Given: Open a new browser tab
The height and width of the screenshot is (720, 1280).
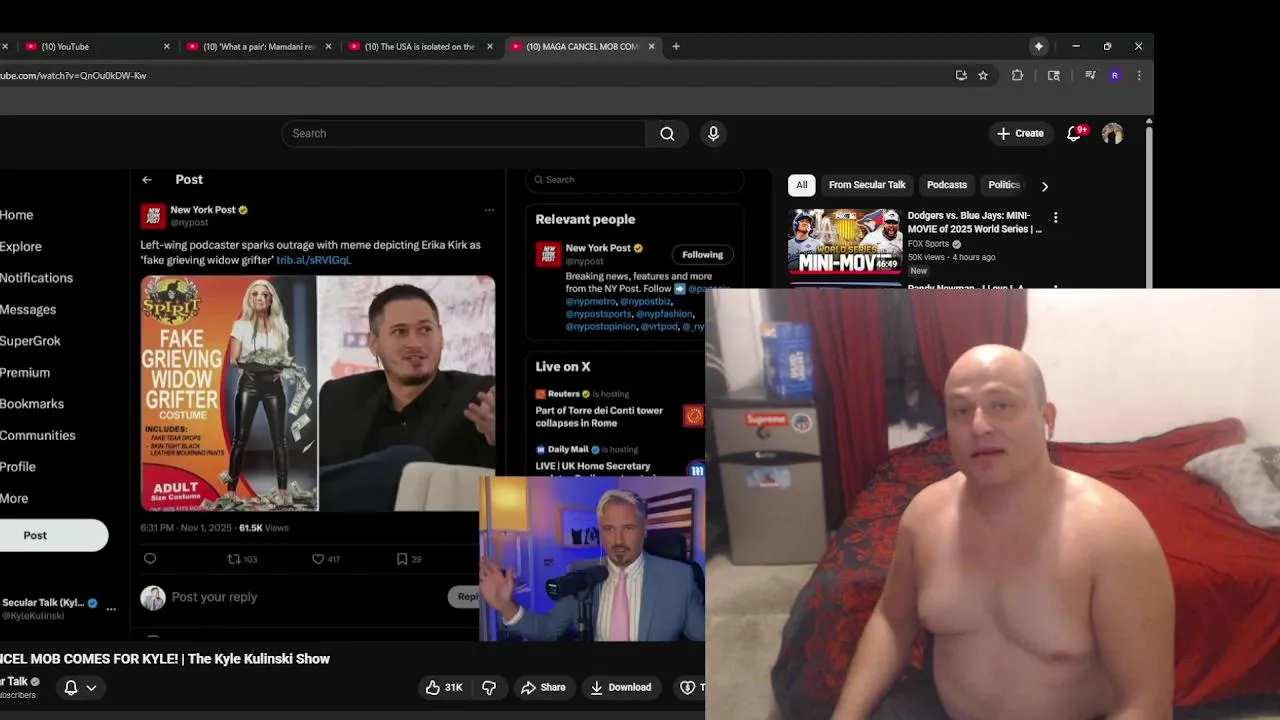Looking at the screenshot, I should 676,46.
